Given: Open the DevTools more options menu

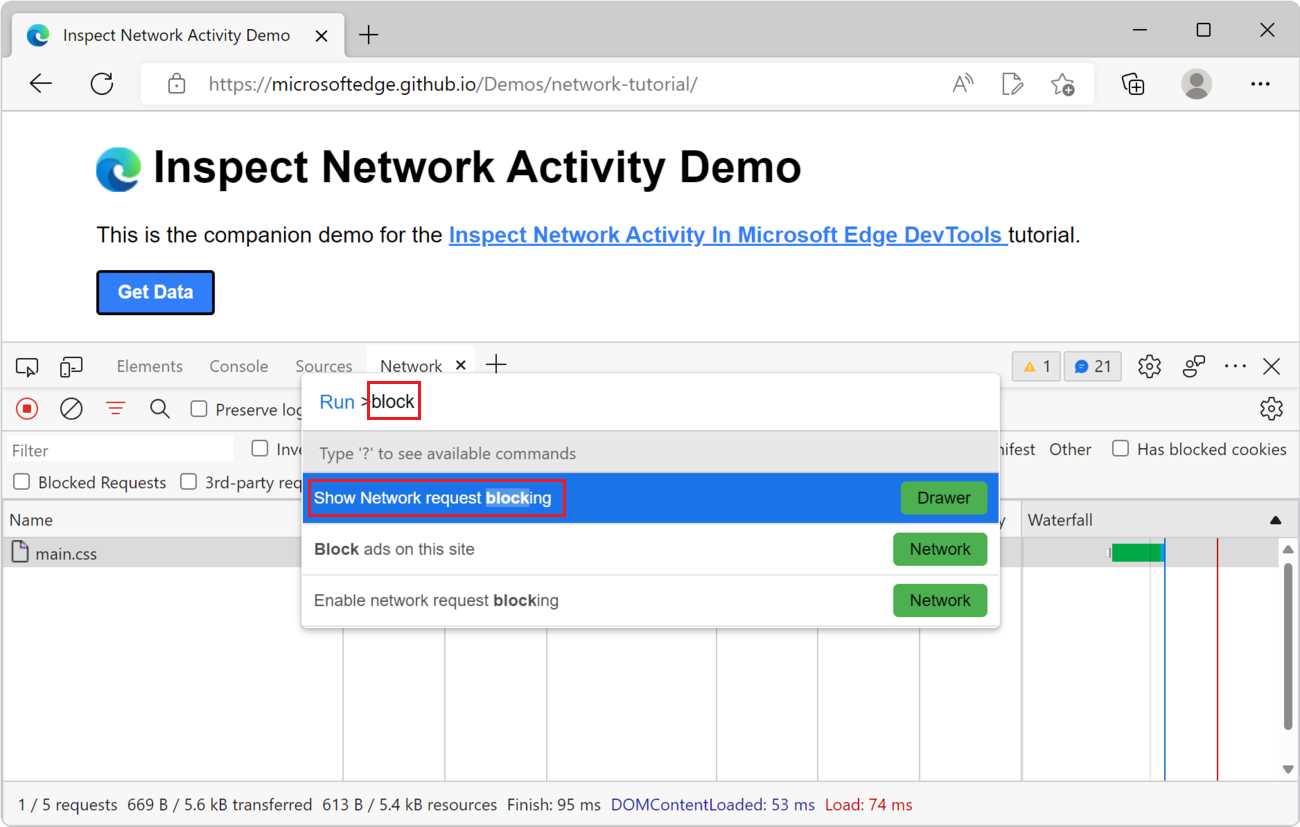Looking at the screenshot, I should pyautogui.click(x=1235, y=366).
